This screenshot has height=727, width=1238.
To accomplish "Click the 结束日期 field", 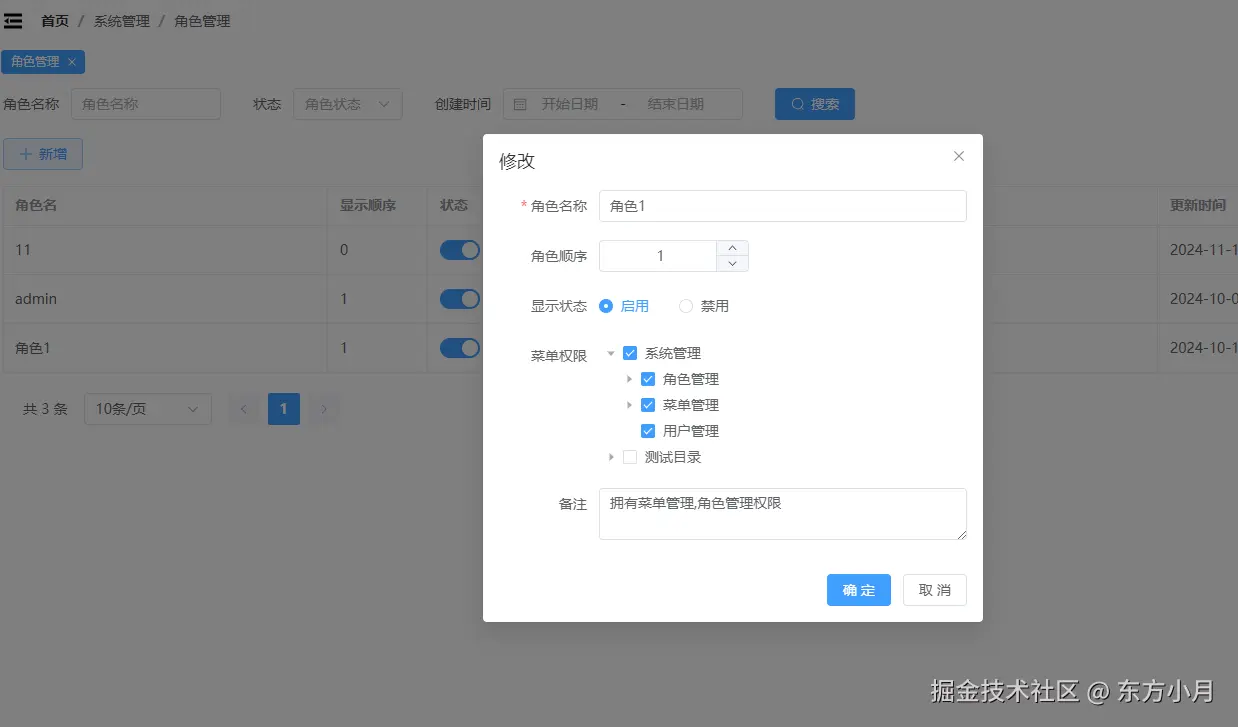I will (x=676, y=104).
